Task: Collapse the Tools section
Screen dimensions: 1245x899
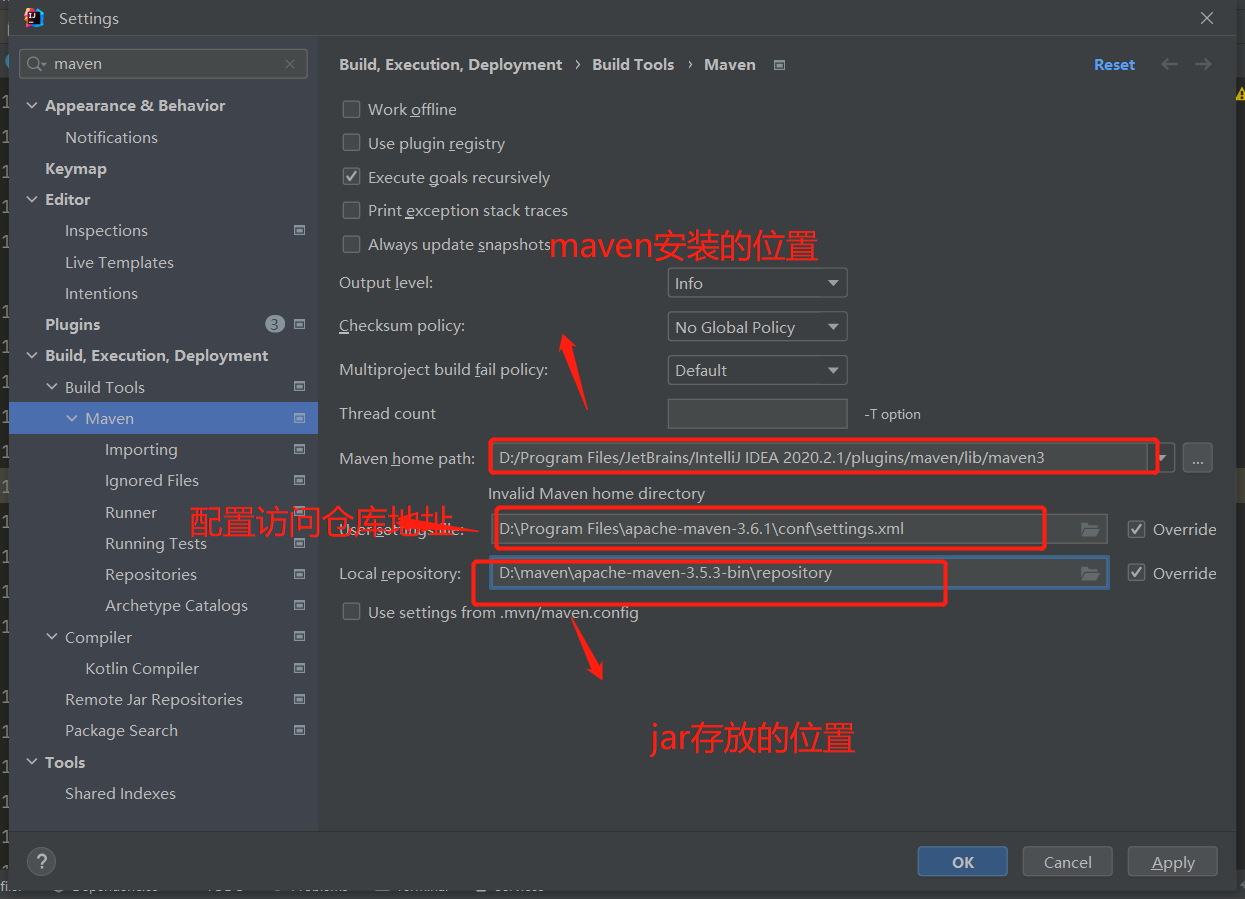Action: click(x=32, y=762)
